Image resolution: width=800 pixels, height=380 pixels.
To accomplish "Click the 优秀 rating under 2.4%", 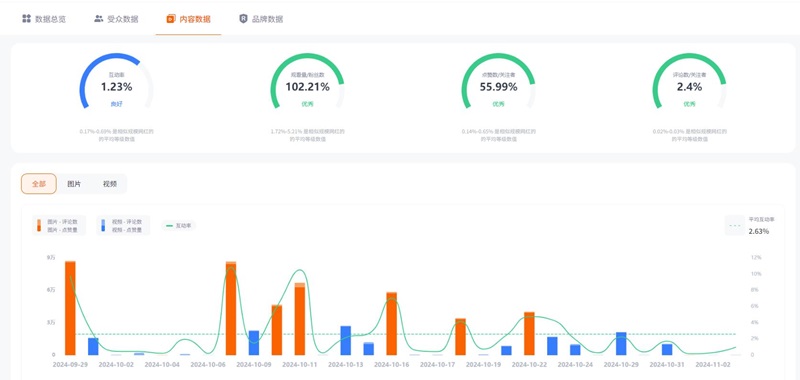I will [x=689, y=104].
